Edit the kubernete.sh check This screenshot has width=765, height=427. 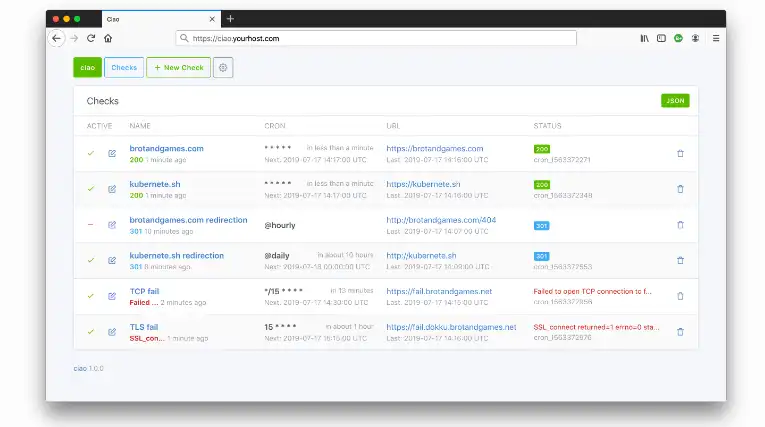click(x=112, y=189)
